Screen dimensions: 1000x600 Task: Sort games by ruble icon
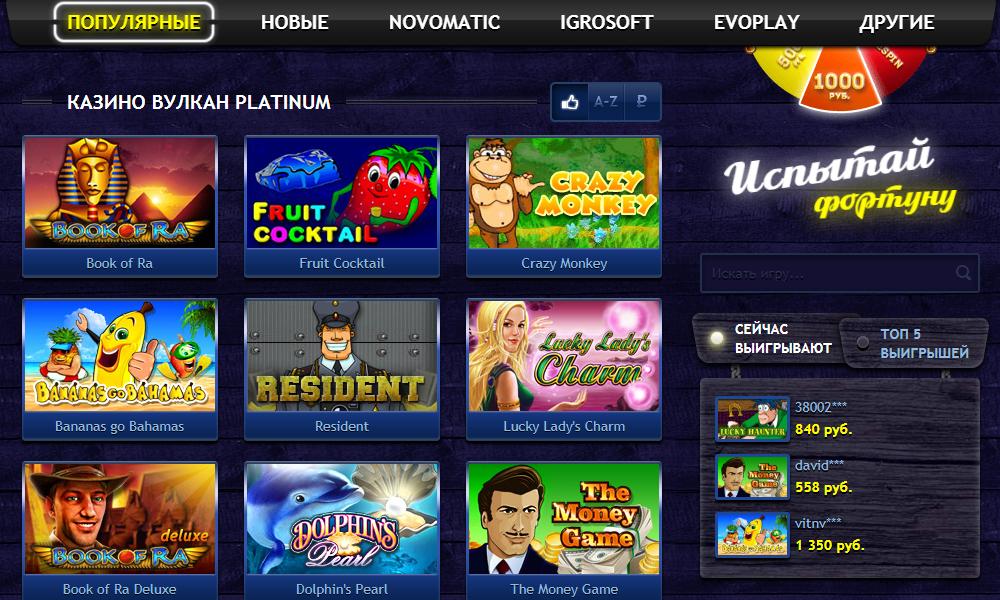642,101
